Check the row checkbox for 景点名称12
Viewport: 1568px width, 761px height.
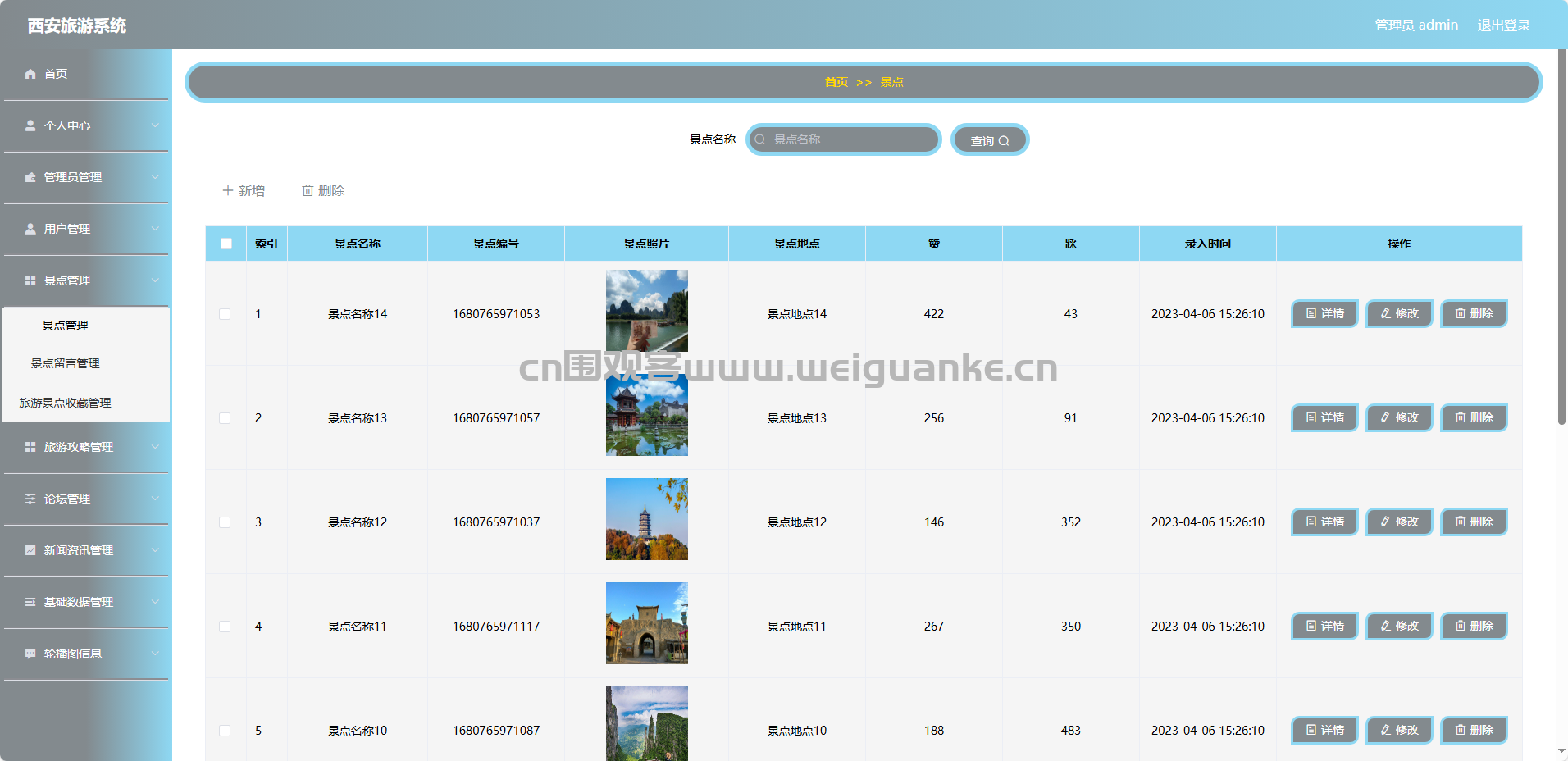tap(225, 522)
